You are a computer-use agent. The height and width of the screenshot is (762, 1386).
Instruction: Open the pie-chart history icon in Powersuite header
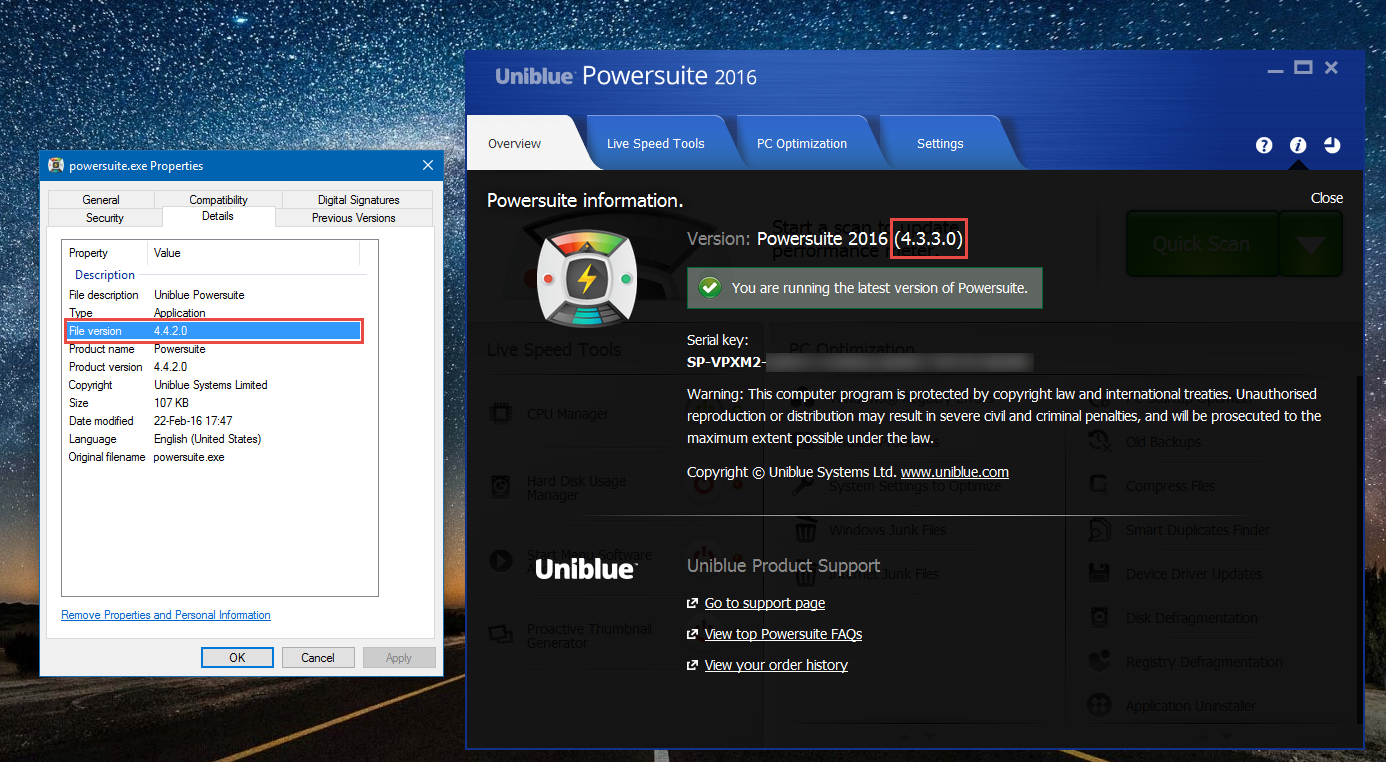tap(1332, 145)
